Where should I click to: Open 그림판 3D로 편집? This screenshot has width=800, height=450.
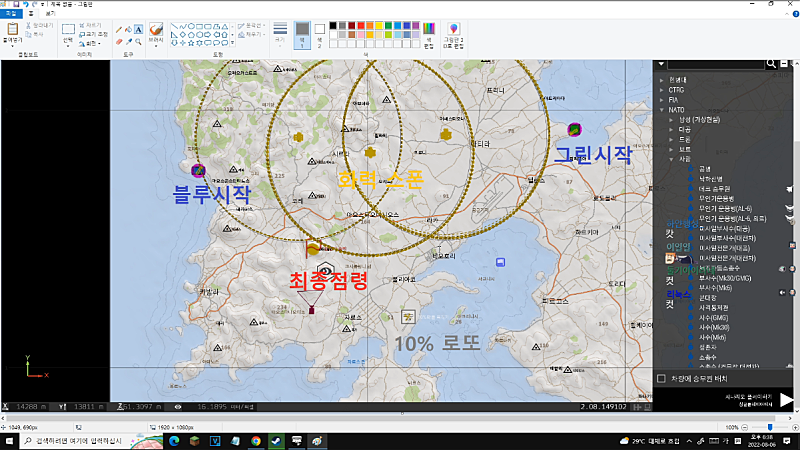(453, 35)
